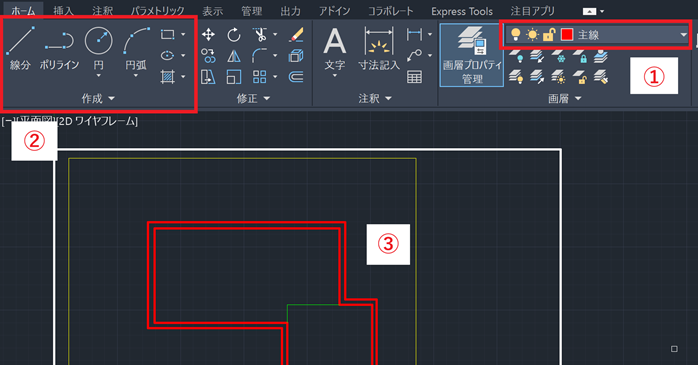Select the Explode box tool
This screenshot has height=365, width=698.
(x=296, y=56)
